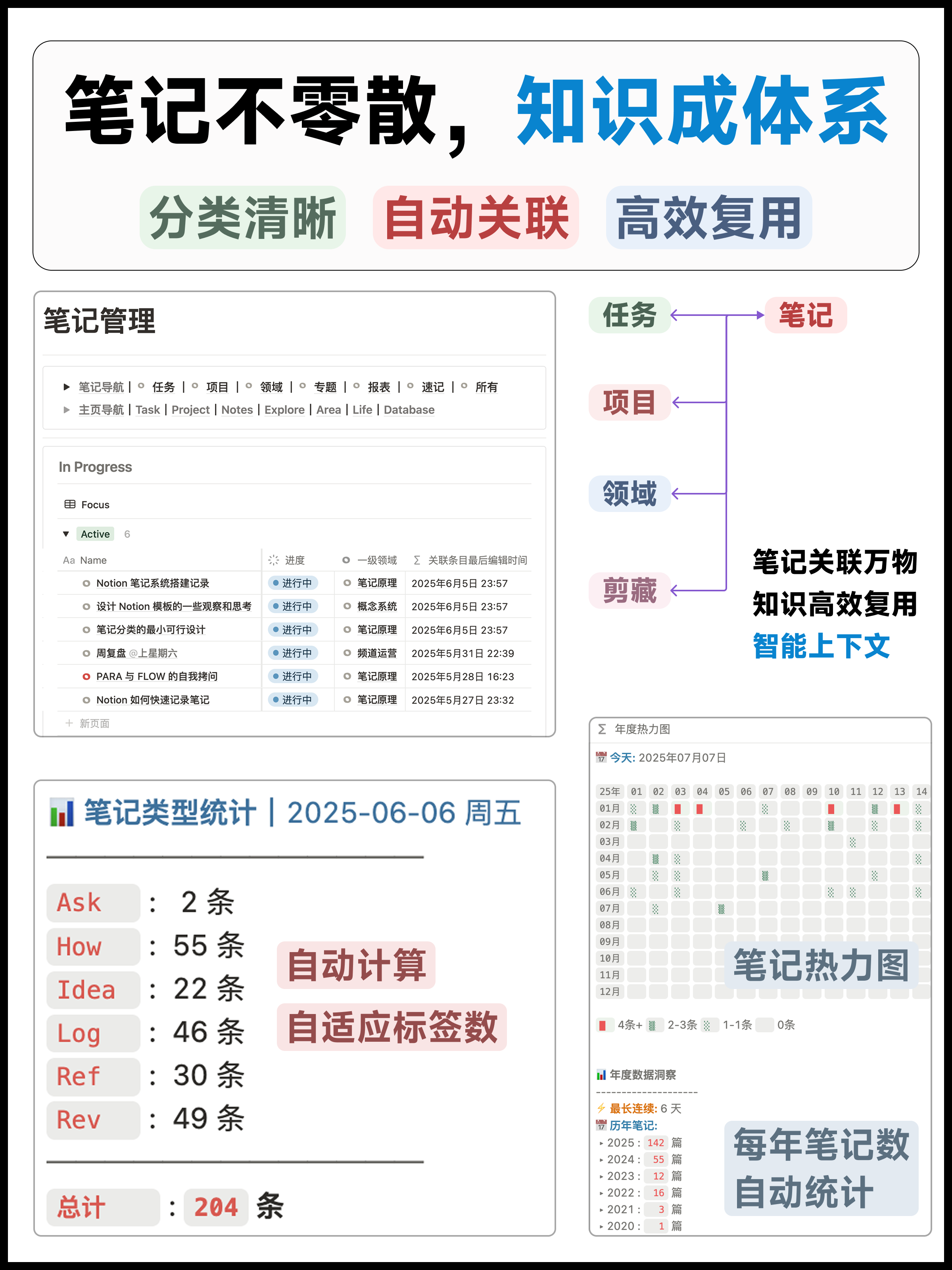Click the relation icon in 一级领域 header

click(346, 560)
